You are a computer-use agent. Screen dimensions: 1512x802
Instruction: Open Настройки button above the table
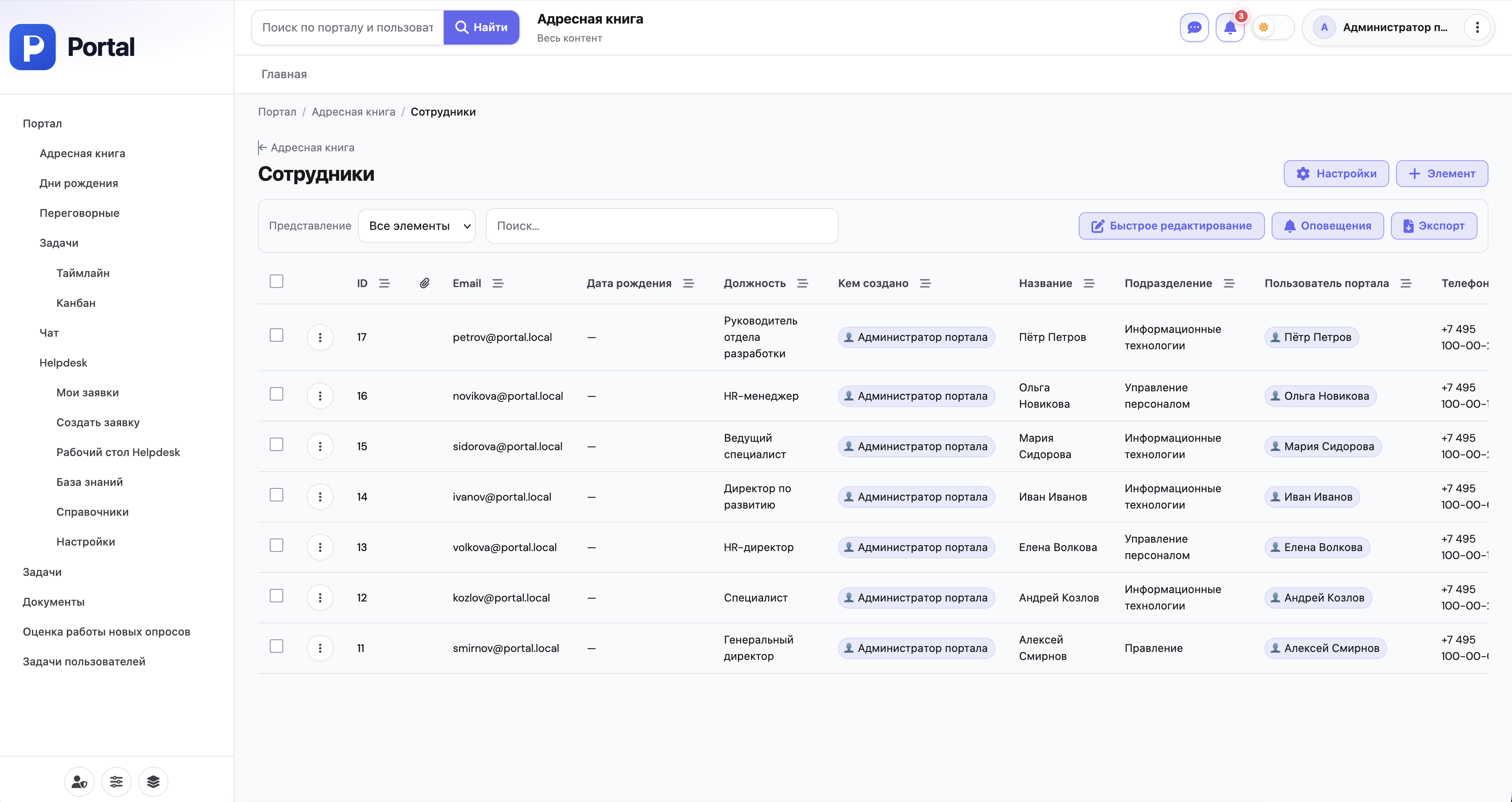pyautogui.click(x=1336, y=174)
